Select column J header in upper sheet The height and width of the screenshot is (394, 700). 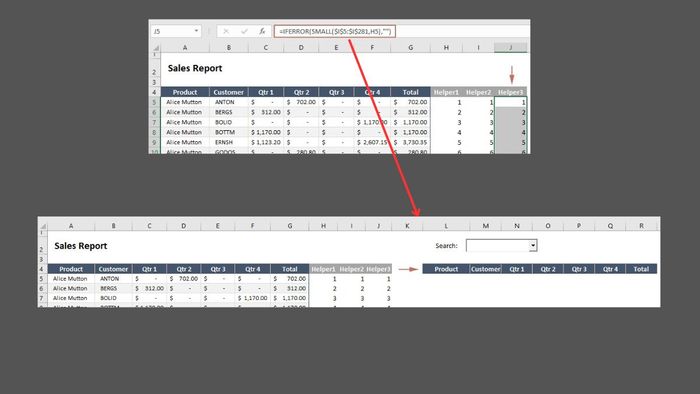(510, 48)
